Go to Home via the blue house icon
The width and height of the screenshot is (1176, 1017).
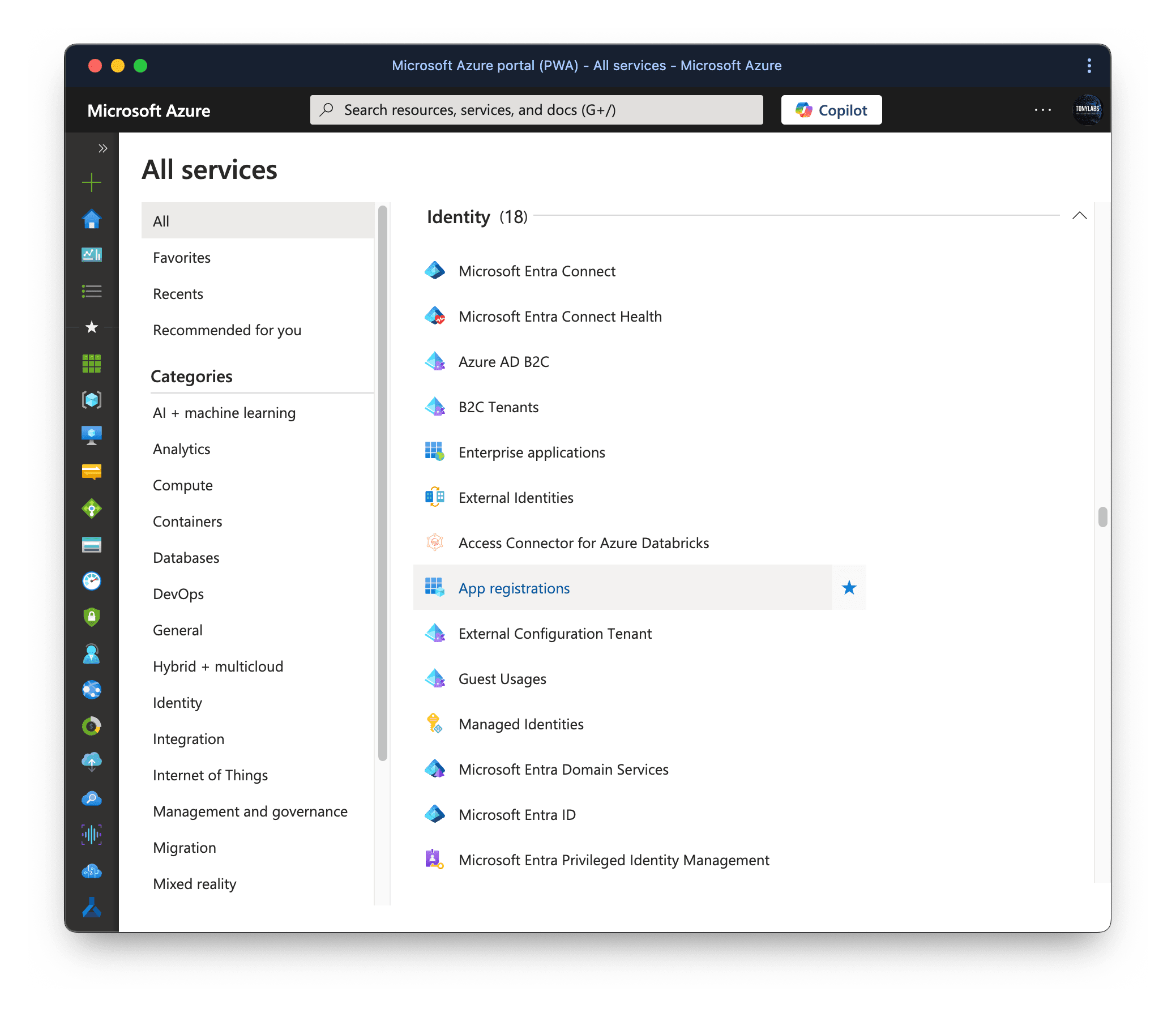pyautogui.click(x=91, y=219)
